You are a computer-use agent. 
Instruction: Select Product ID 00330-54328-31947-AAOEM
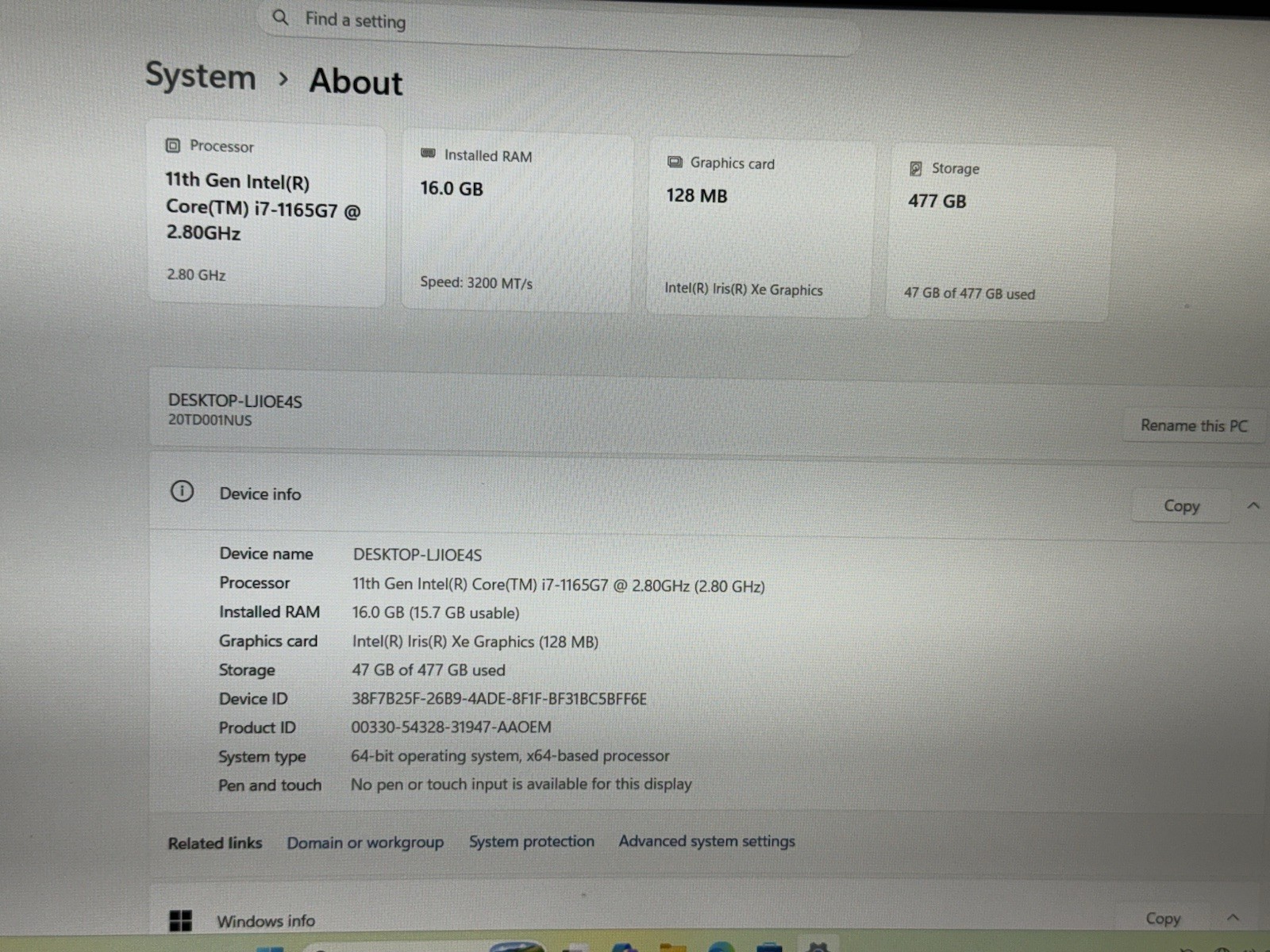451,727
